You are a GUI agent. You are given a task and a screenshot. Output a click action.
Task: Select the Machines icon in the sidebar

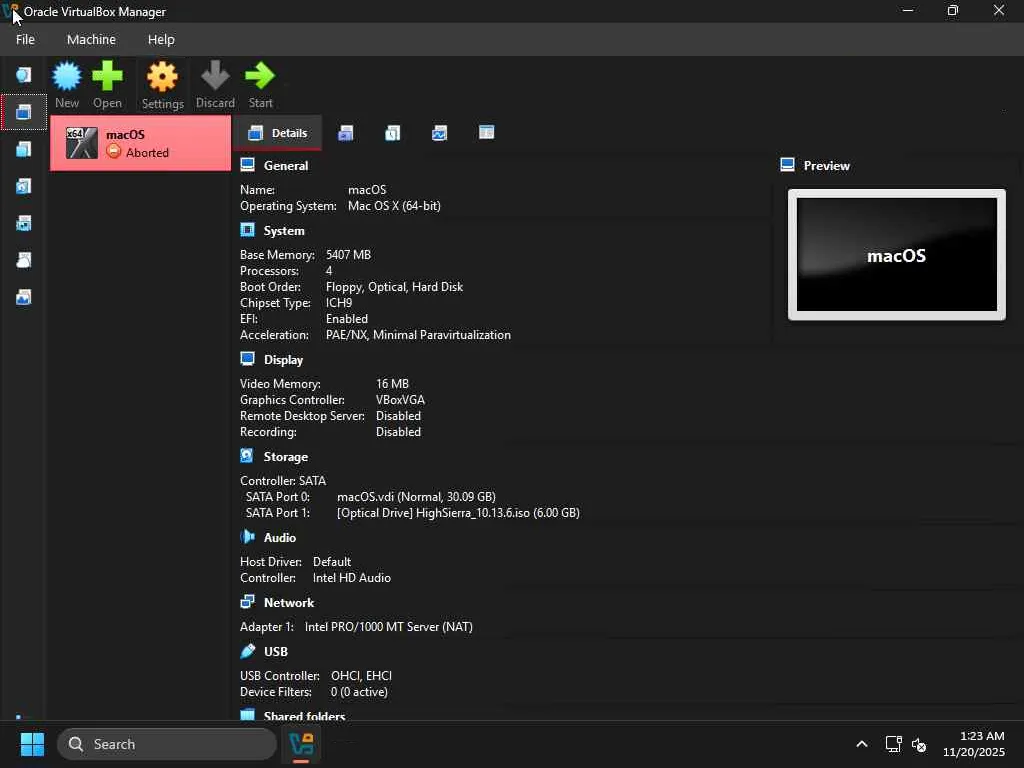pyautogui.click(x=24, y=112)
